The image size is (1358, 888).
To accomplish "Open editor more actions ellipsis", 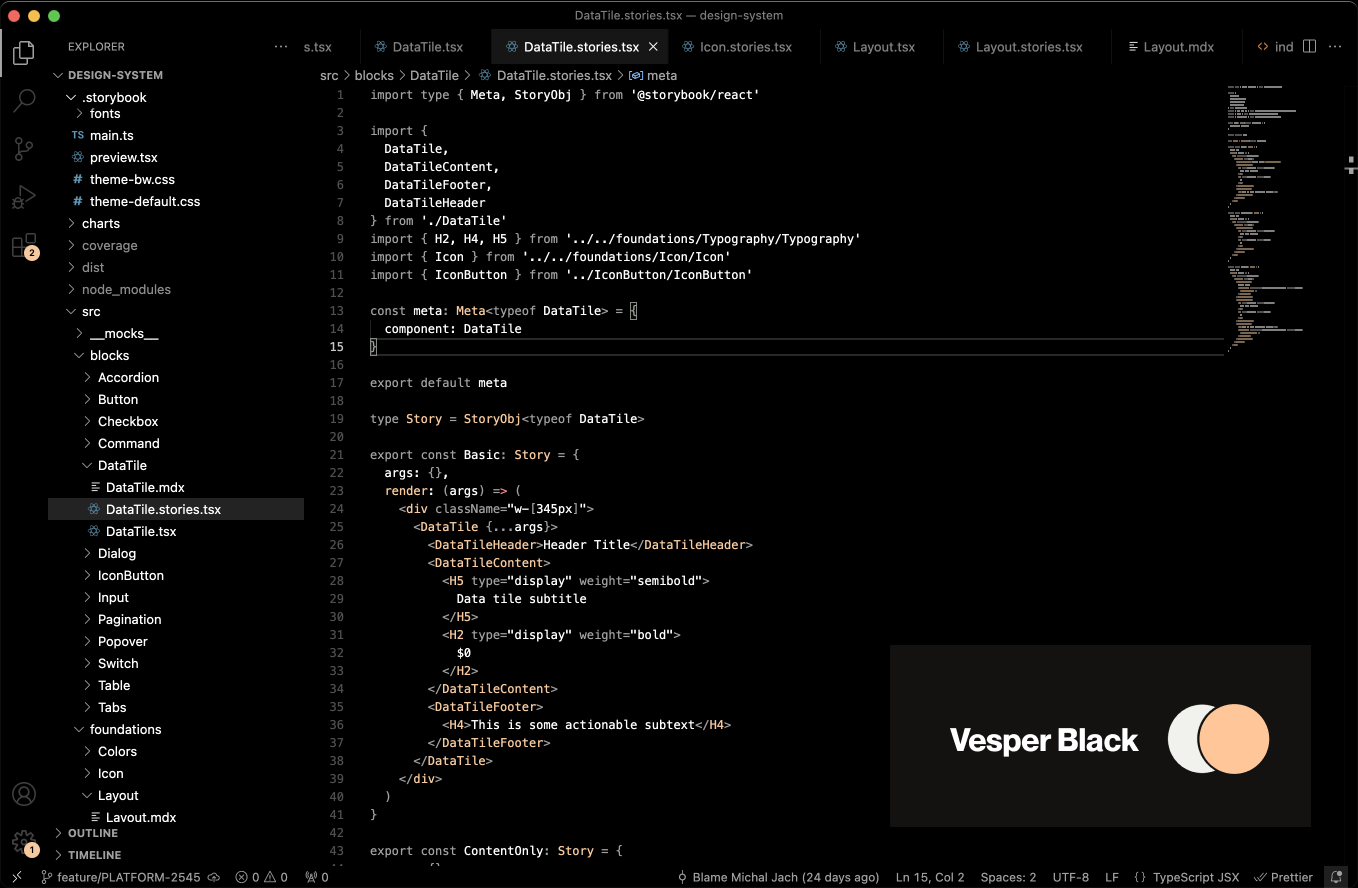I will (1336, 47).
